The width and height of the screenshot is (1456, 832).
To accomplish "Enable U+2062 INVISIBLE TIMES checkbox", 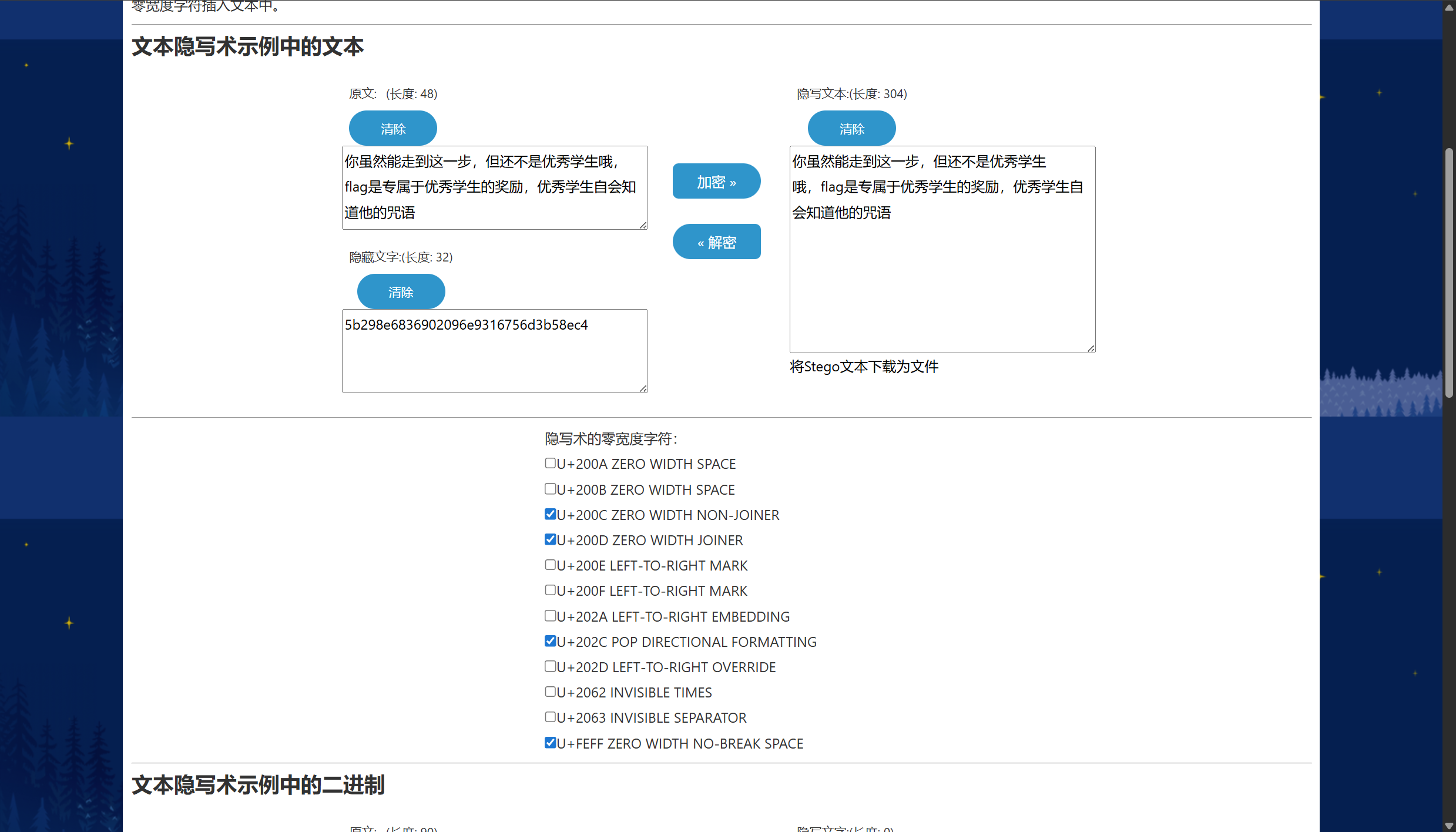I will point(550,692).
